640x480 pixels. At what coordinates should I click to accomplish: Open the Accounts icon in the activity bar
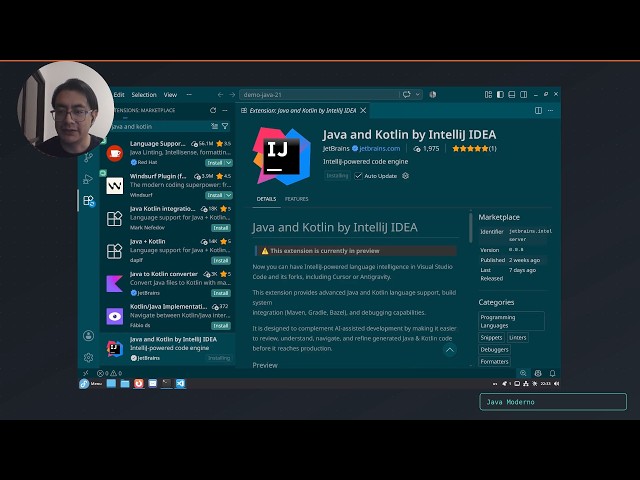(x=89, y=336)
